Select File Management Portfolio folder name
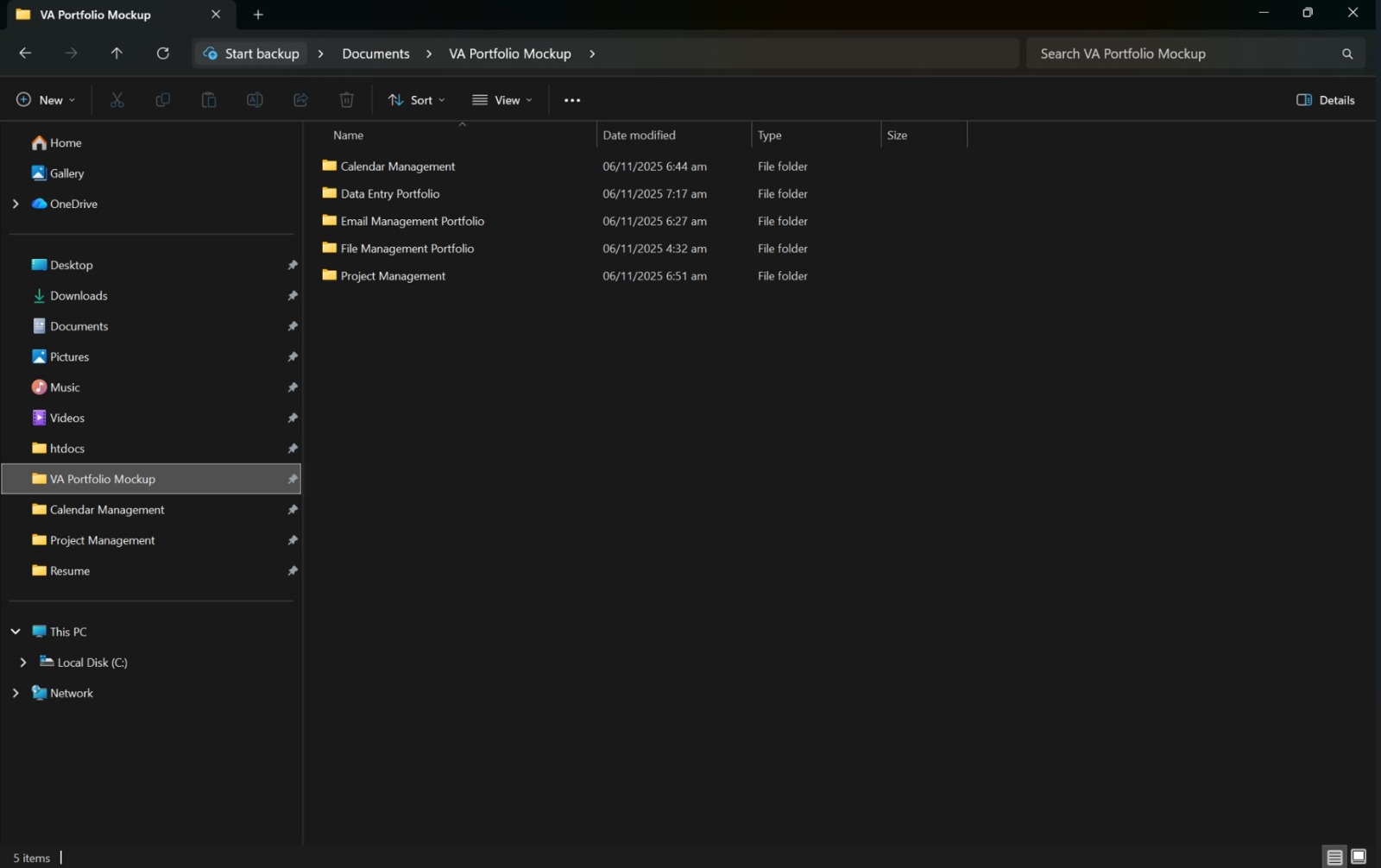This screenshot has width=1381, height=868. [x=407, y=248]
